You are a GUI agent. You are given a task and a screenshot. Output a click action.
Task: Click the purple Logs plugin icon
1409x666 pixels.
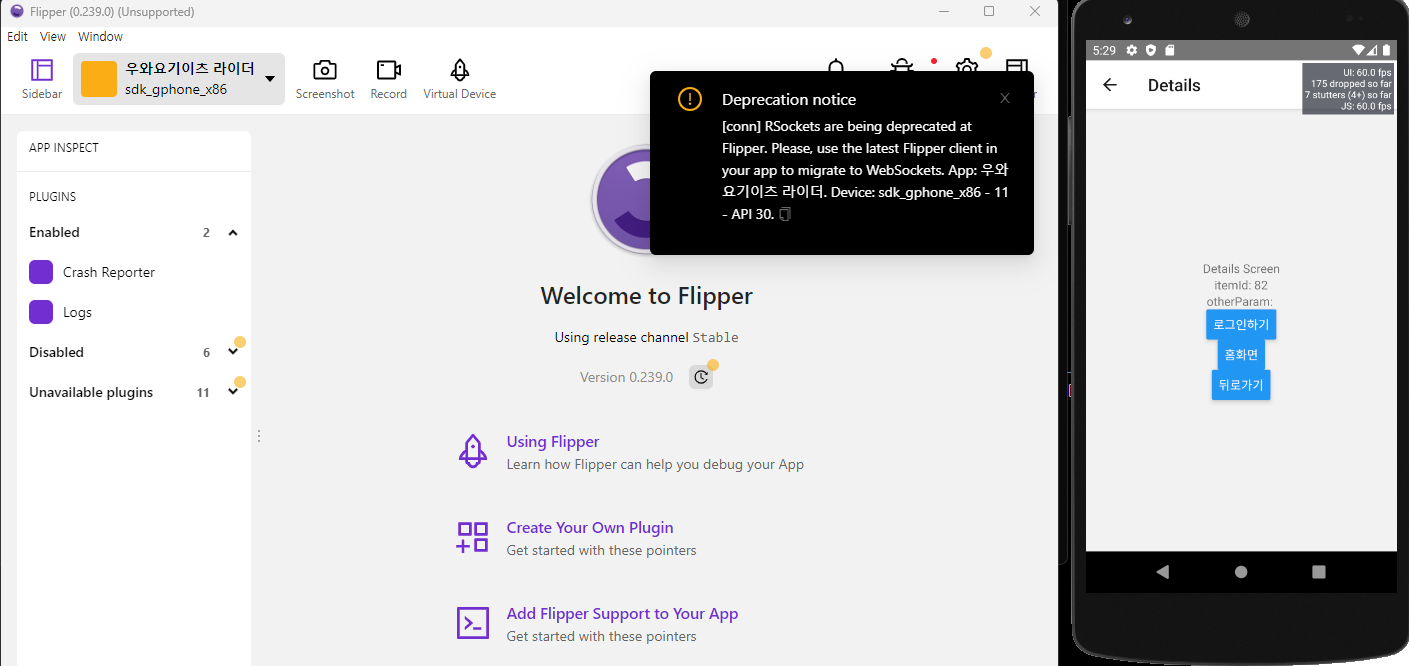[x=41, y=312]
